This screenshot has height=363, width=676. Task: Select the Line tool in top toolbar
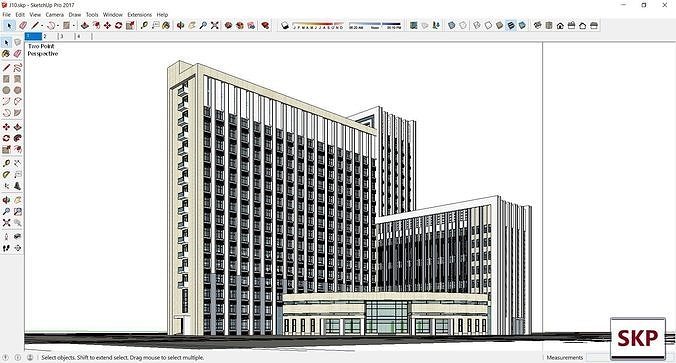click(35, 25)
